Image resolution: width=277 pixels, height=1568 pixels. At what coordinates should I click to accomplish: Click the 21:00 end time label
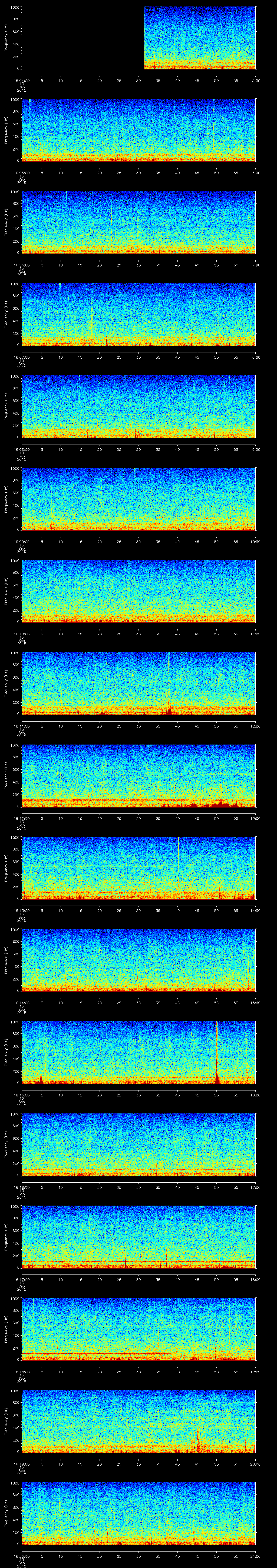256,1556
